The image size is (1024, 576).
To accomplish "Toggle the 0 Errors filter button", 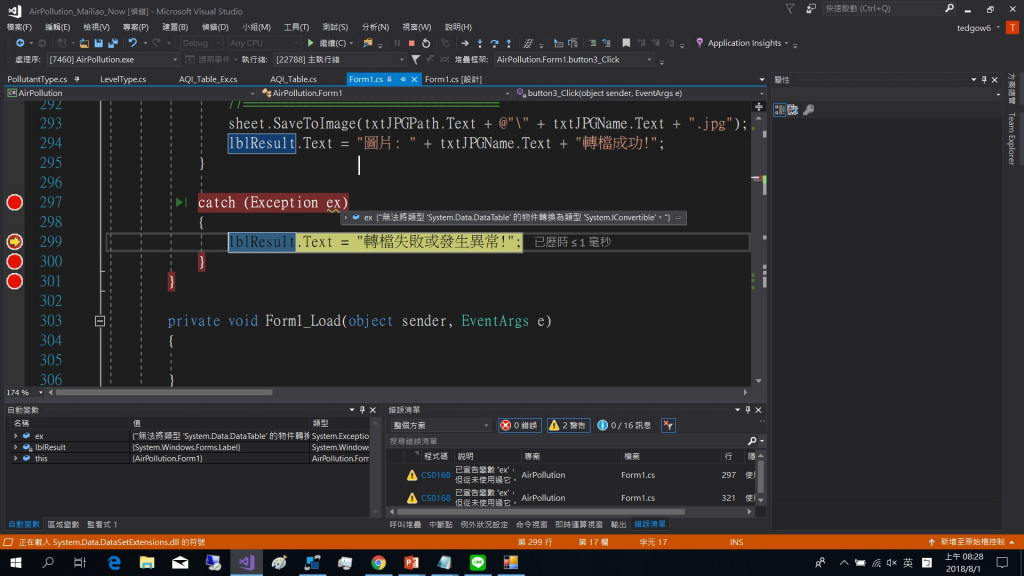I will click(x=520, y=425).
